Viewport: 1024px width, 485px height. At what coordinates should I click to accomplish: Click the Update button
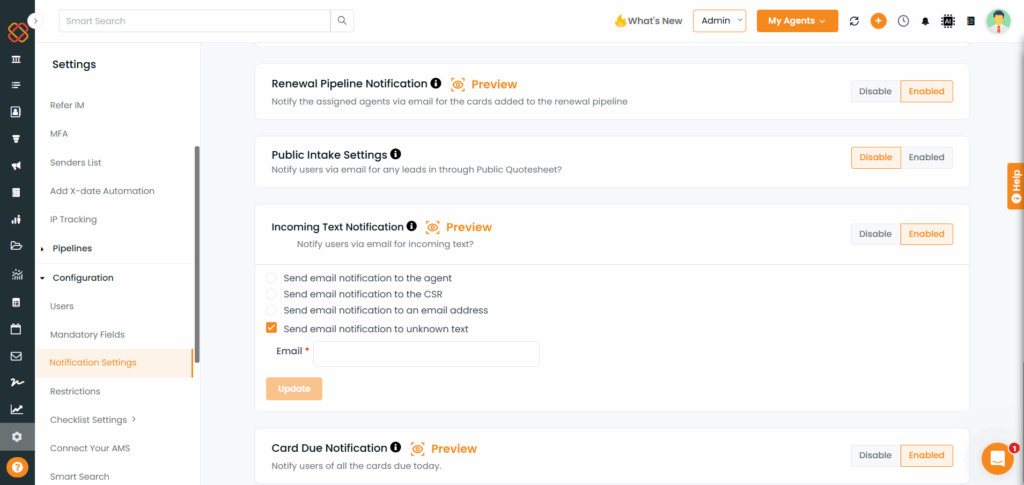[x=294, y=388]
